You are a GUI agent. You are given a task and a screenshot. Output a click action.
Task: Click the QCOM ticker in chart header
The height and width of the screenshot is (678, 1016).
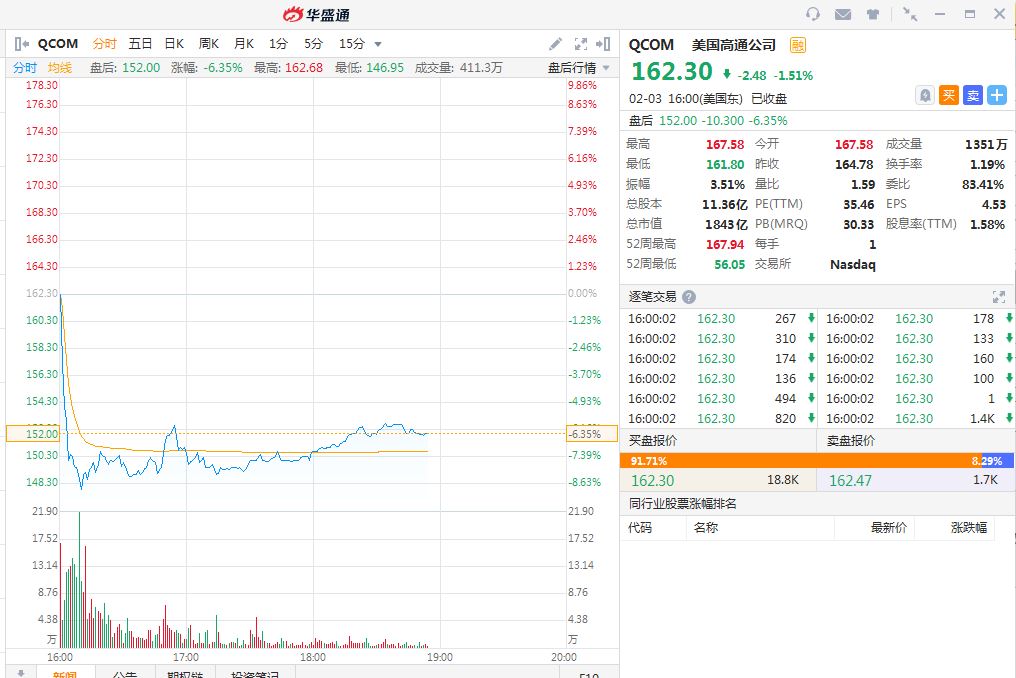pos(58,43)
